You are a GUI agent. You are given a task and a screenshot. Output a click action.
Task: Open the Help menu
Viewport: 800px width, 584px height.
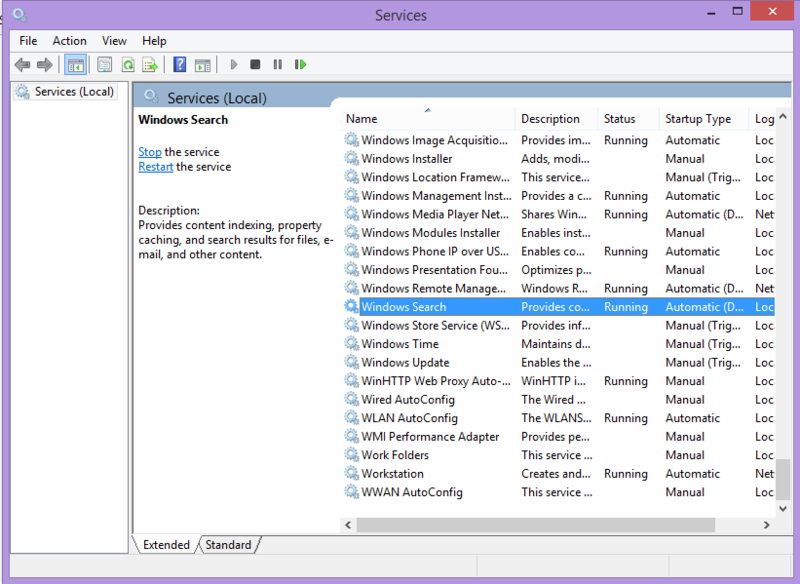(154, 41)
